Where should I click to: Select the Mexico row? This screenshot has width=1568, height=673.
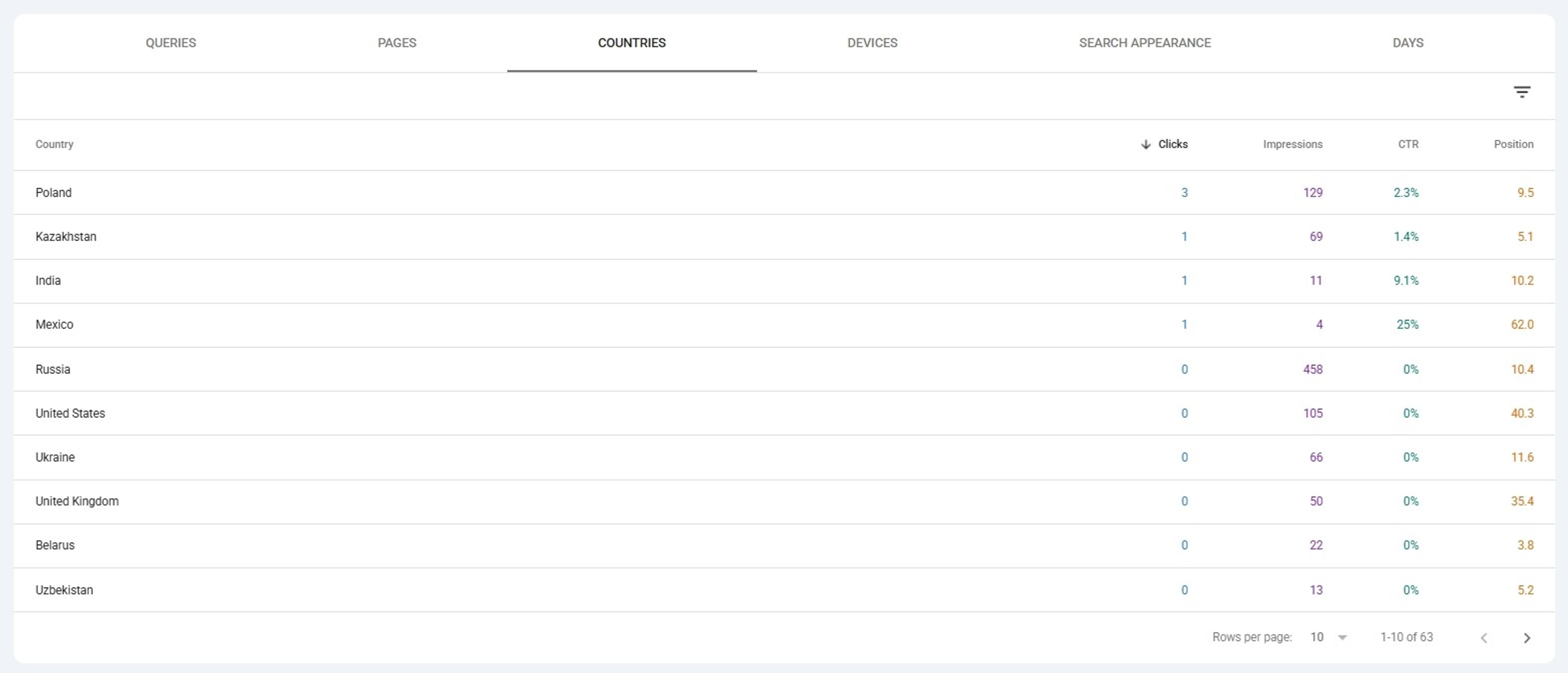click(784, 325)
